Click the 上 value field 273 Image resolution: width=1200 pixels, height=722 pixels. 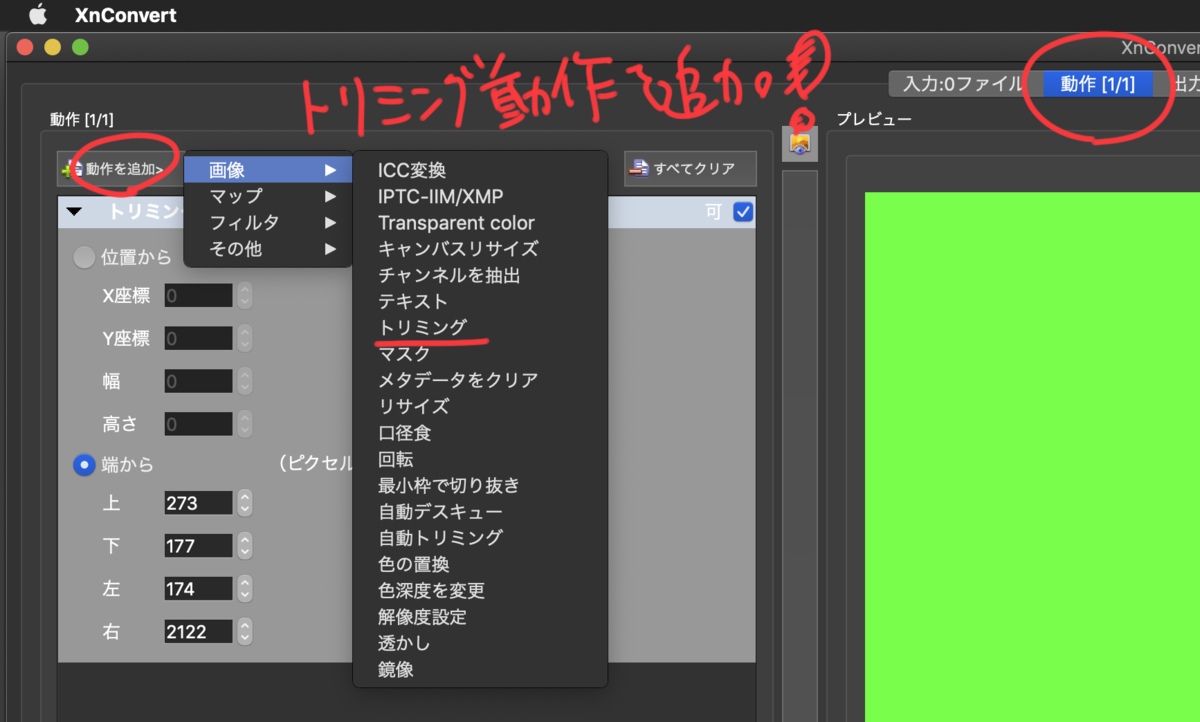coord(199,503)
